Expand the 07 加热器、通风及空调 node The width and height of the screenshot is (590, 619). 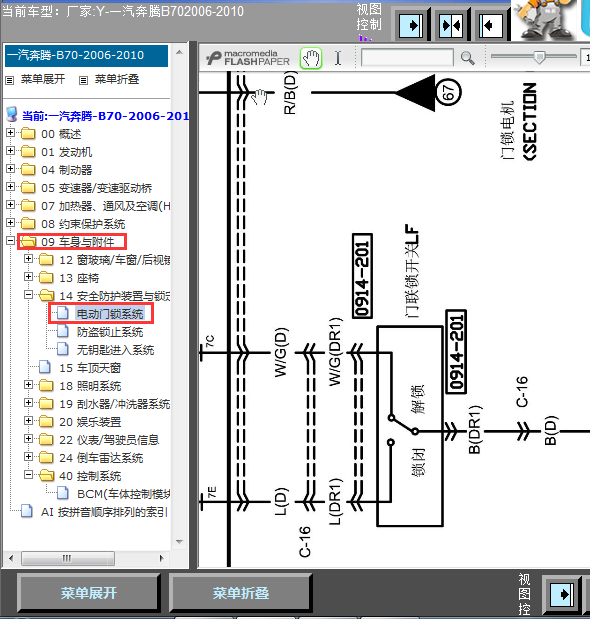click(x=11, y=204)
